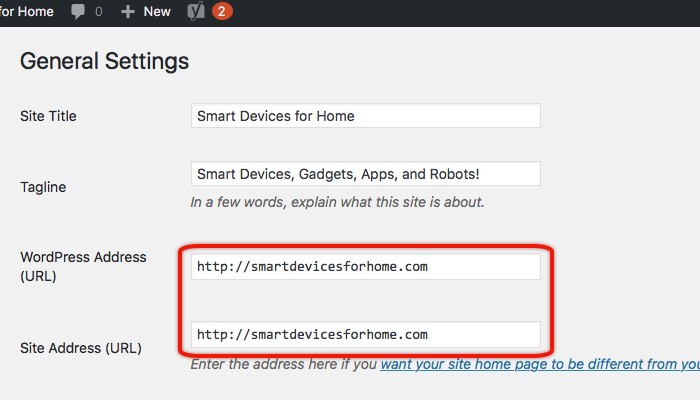Click the orange notification badge showing 2
This screenshot has width=700, height=400.
point(221,12)
